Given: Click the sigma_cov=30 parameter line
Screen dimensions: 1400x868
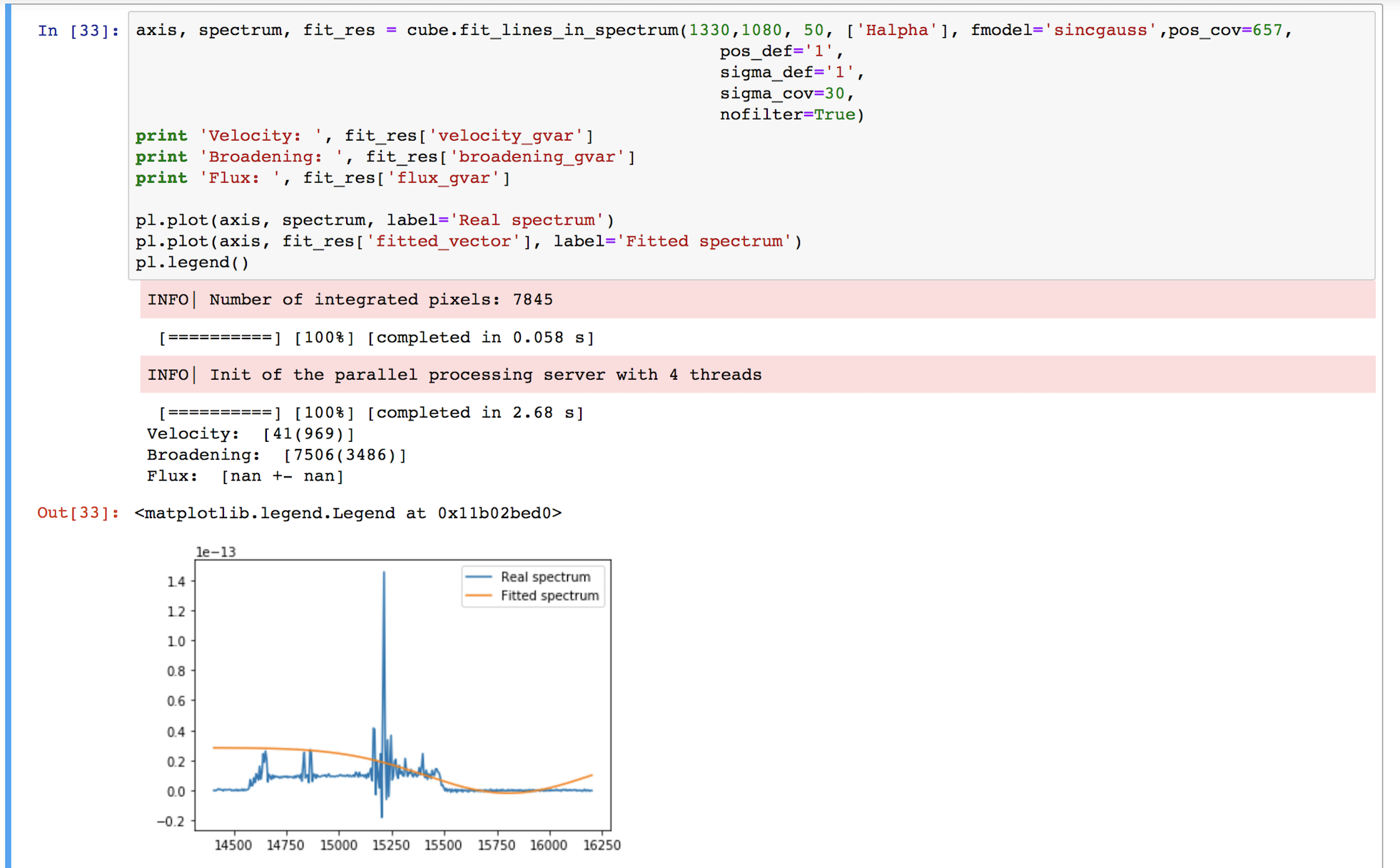Looking at the screenshot, I should tap(786, 94).
